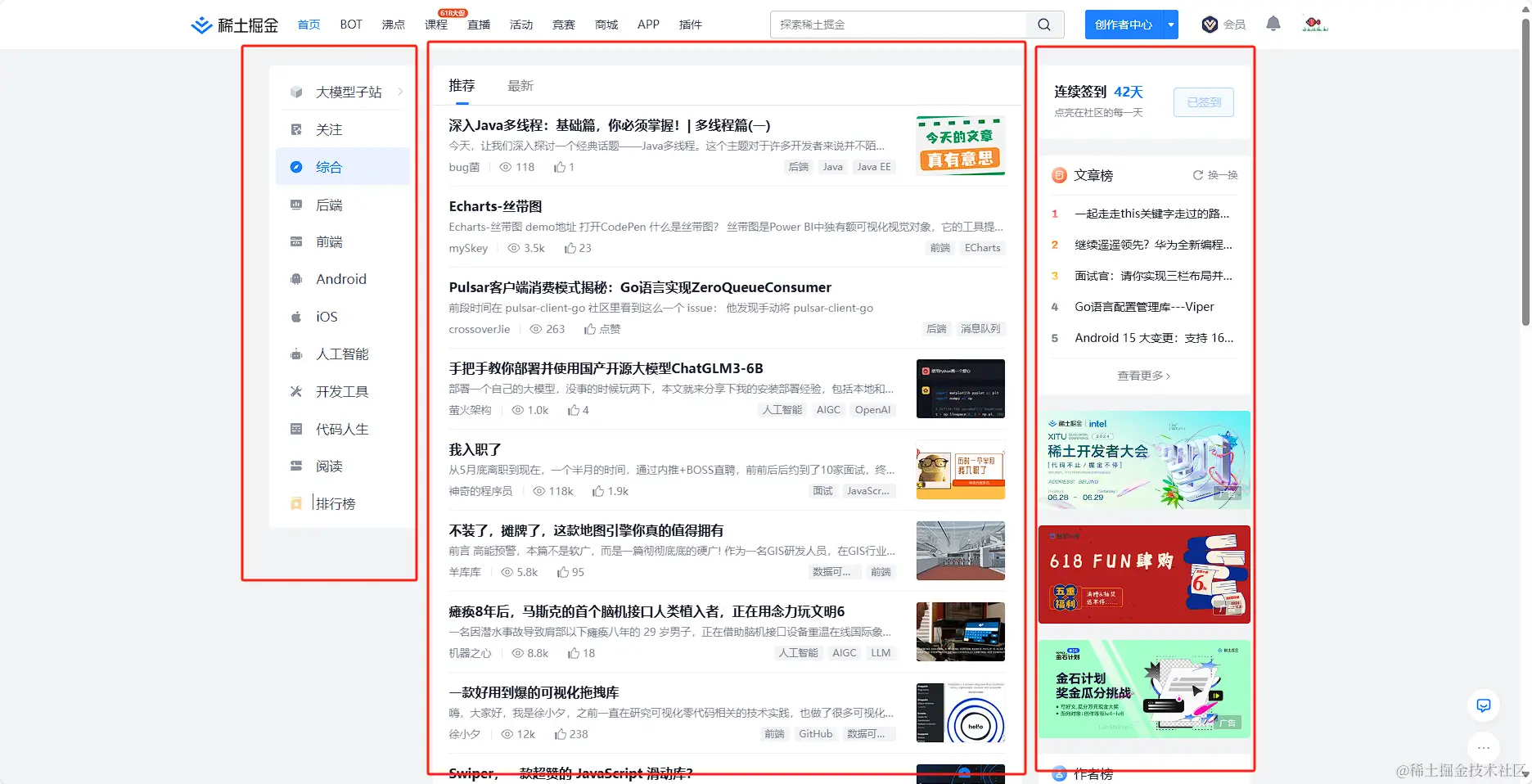Screen dimensions: 1532x784
Task: Click author name crossoverJie
Action: click(x=480, y=329)
